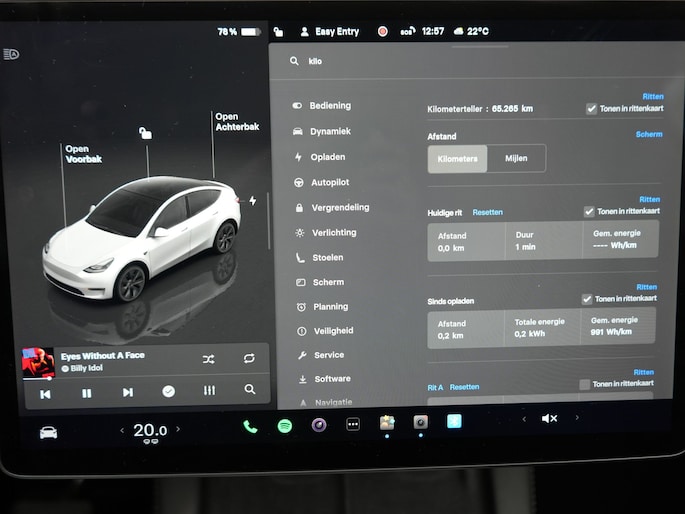685x514 pixels.
Task: Open the media equalizer settings
Action: point(209,391)
